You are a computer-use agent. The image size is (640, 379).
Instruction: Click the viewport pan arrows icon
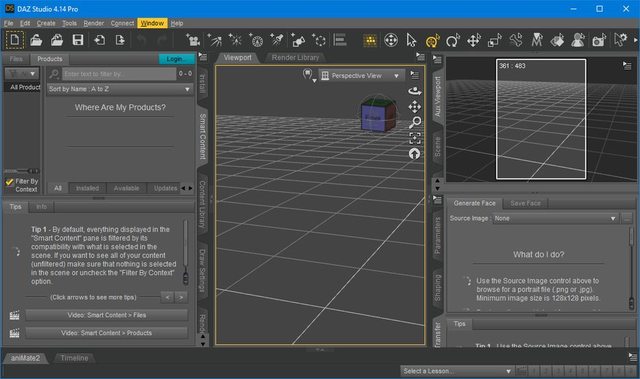(415, 107)
